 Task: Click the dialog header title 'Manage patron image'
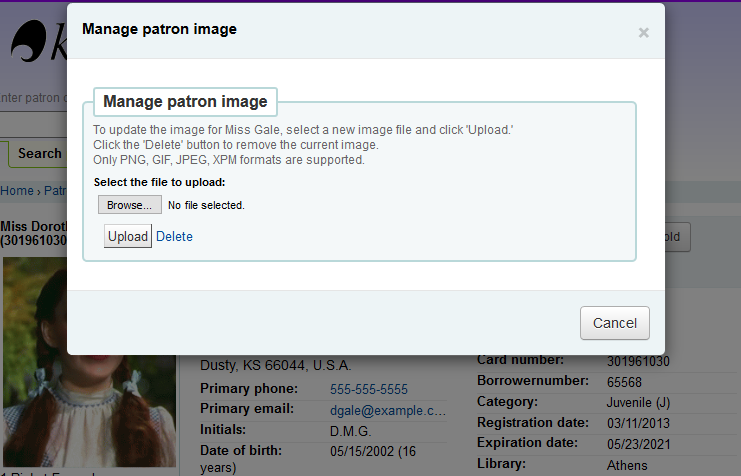pyautogui.click(x=159, y=29)
